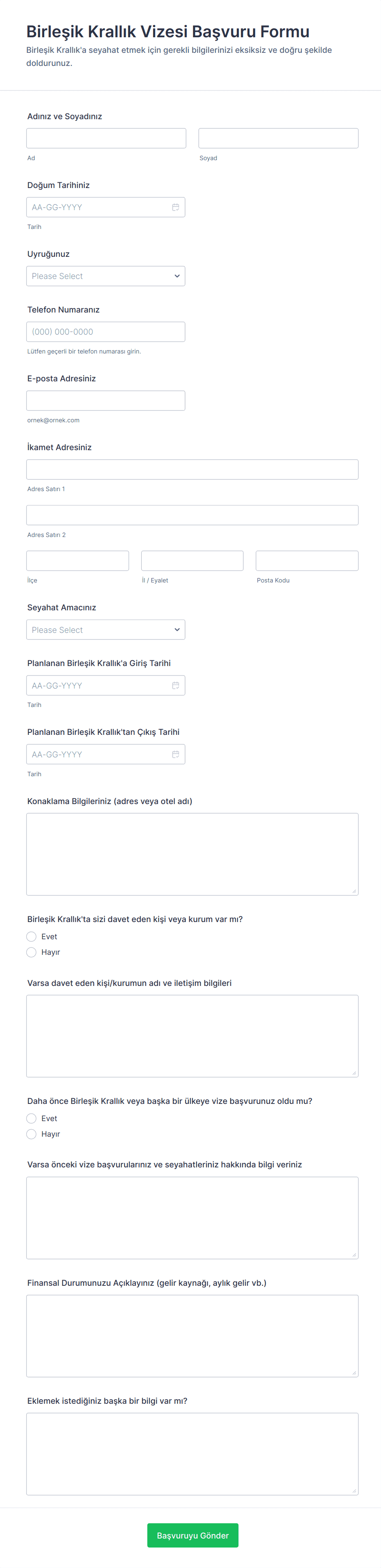Select Evet for previous visa application question

pyautogui.click(x=32, y=1118)
